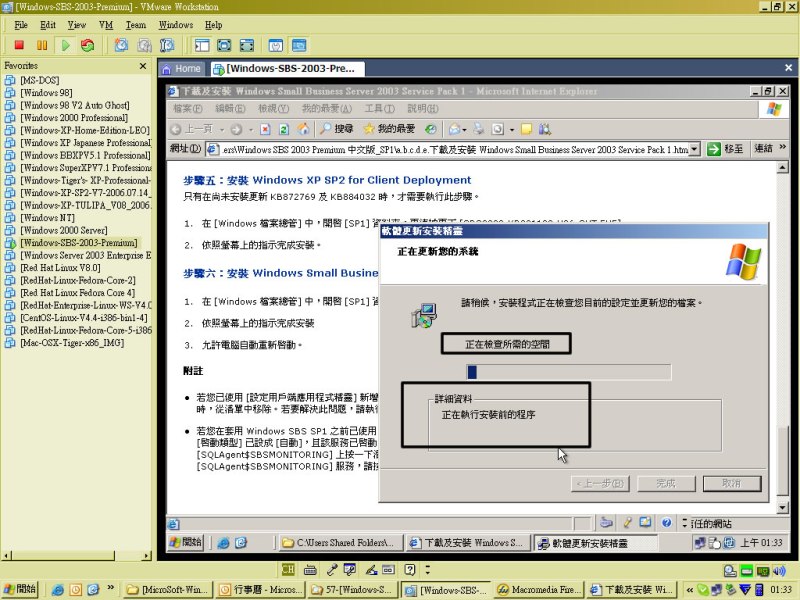Image resolution: width=800 pixels, height=600 pixels.
Task: Click the IE Print icon
Action: coord(479,130)
